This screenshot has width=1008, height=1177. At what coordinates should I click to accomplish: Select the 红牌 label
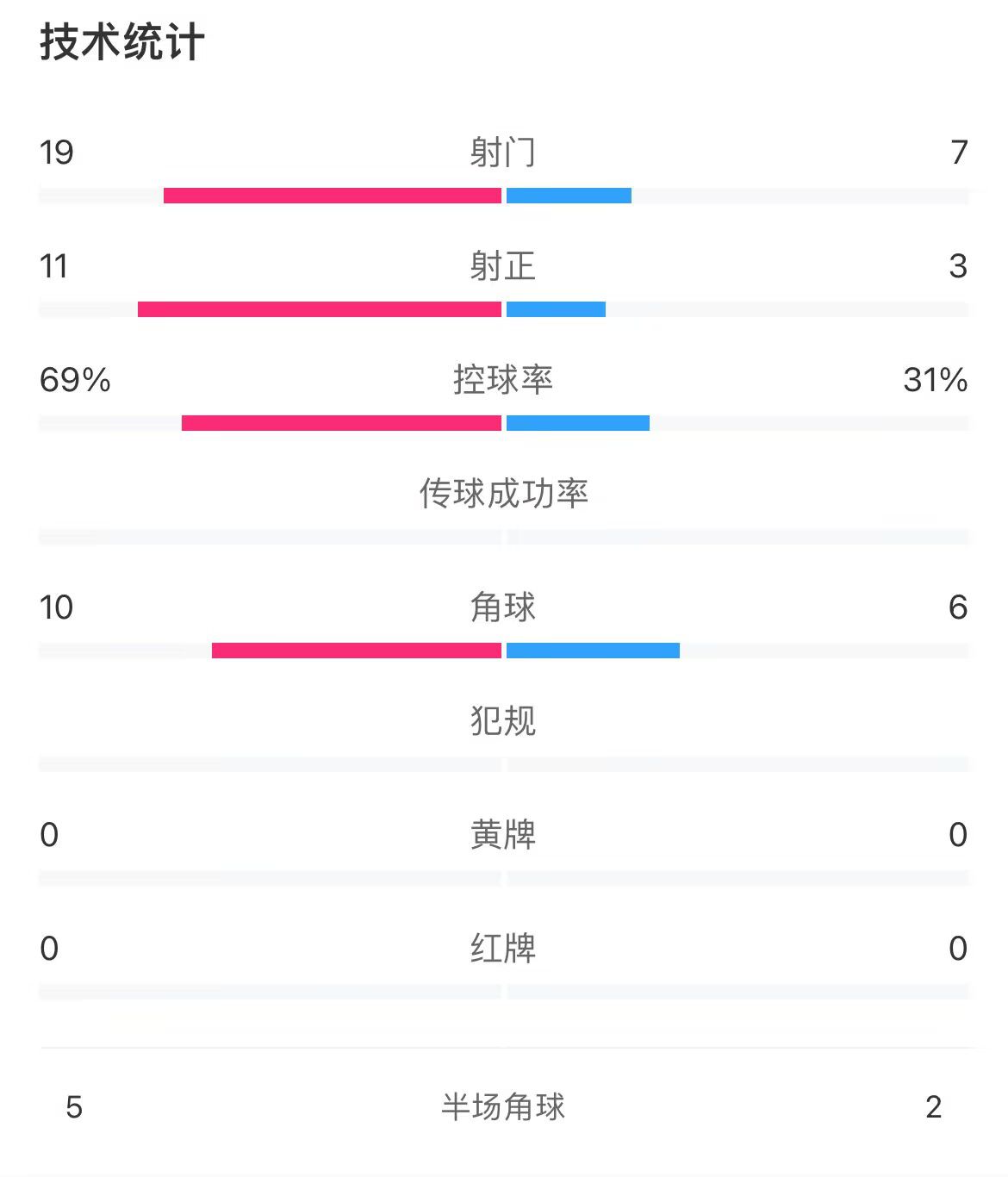[503, 949]
